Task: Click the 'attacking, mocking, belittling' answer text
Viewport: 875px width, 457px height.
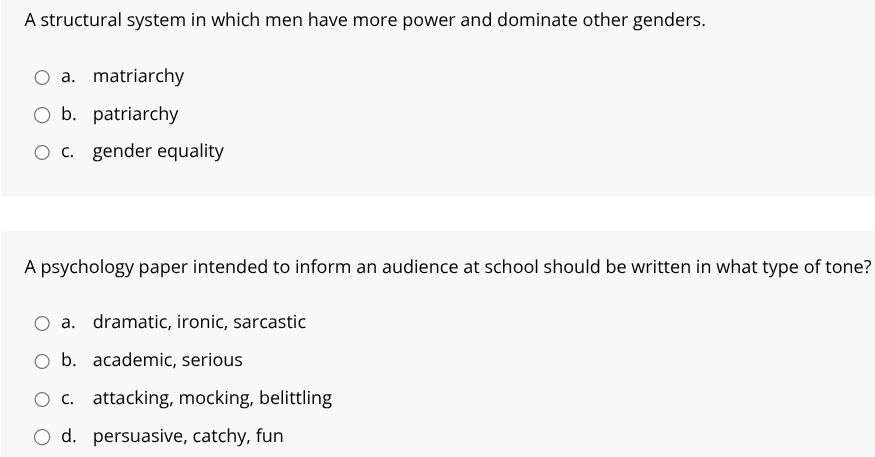Action: tap(212, 398)
